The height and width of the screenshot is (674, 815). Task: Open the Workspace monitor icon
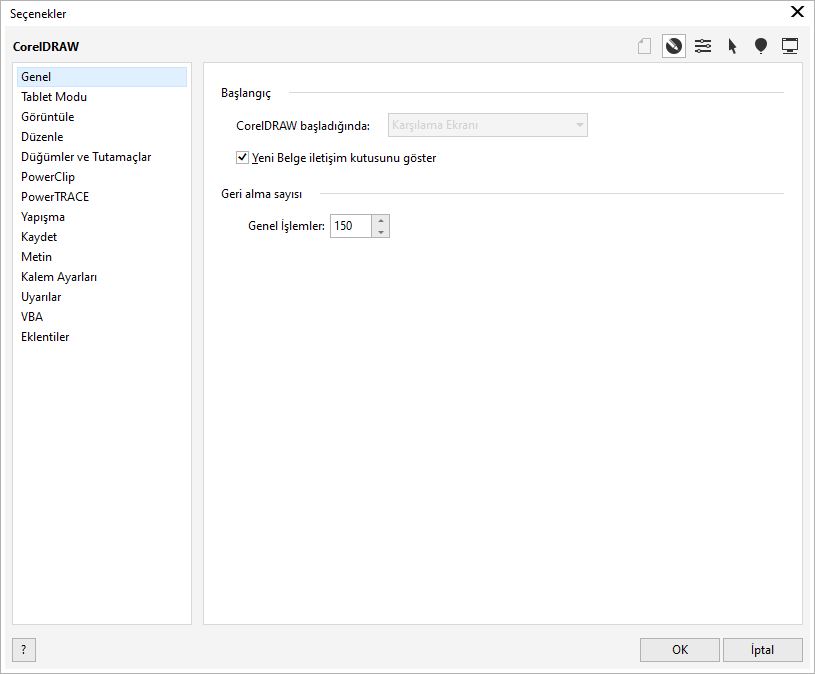click(x=790, y=46)
